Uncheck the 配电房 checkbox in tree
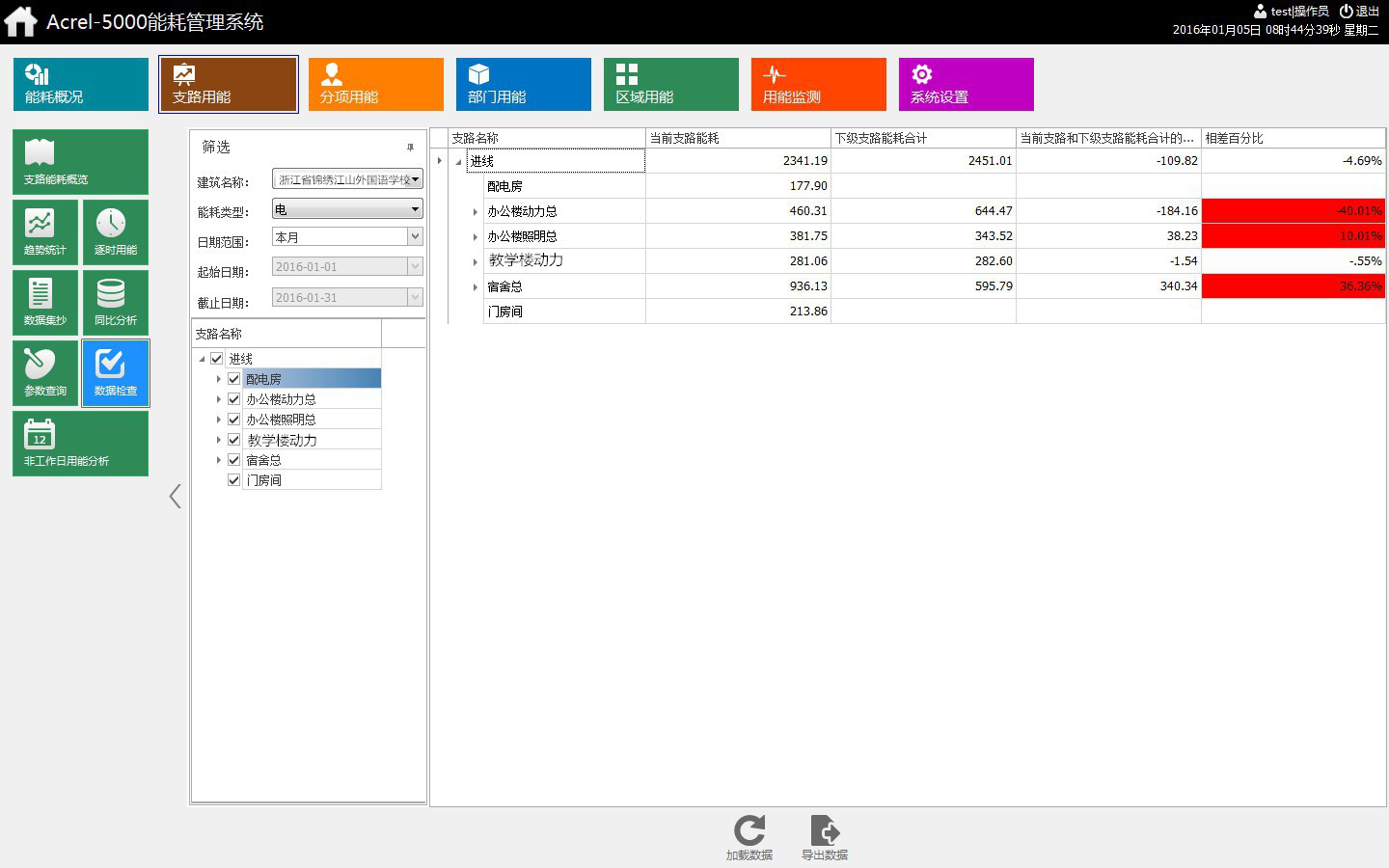Viewport: 1389px width, 868px height. 233,379
